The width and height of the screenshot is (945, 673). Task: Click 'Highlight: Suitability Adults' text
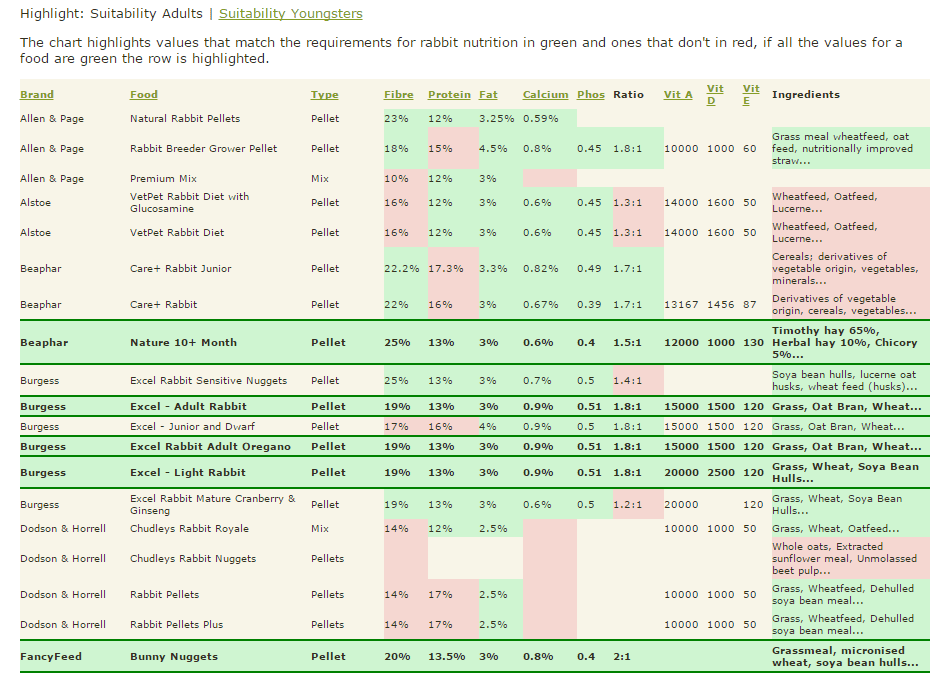pyautogui.click(x=111, y=14)
